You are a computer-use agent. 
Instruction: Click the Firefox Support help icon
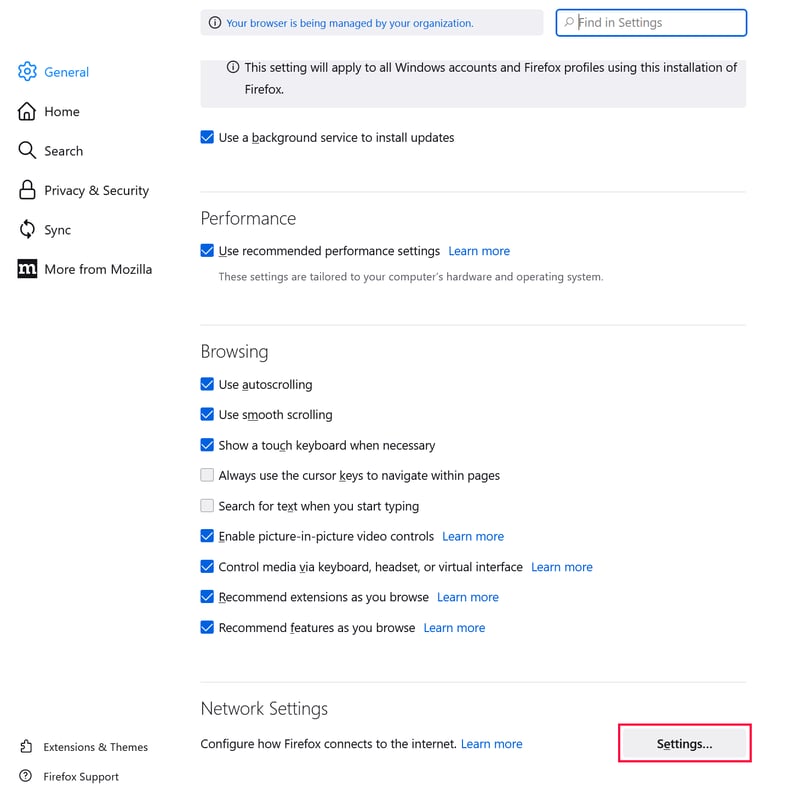(26, 777)
